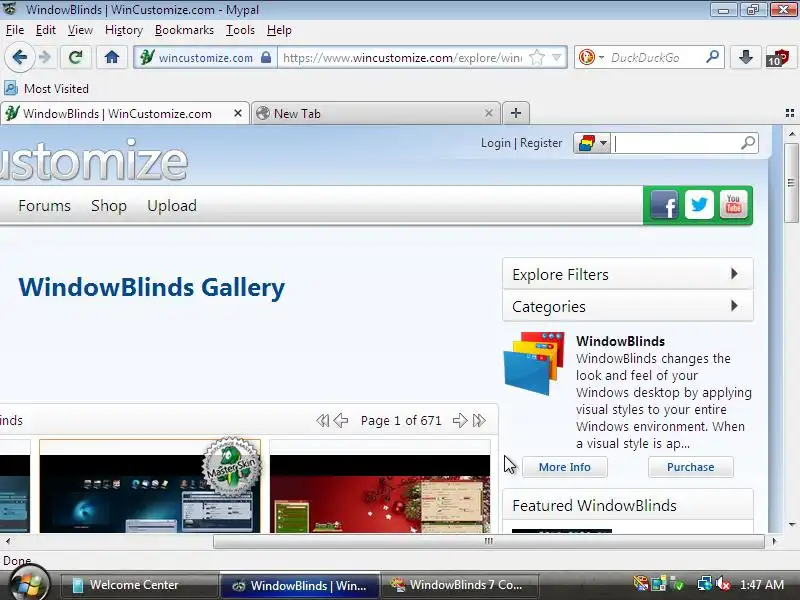Close the WindowBlinds tab
The height and width of the screenshot is (600, 800).
point(238,113)
